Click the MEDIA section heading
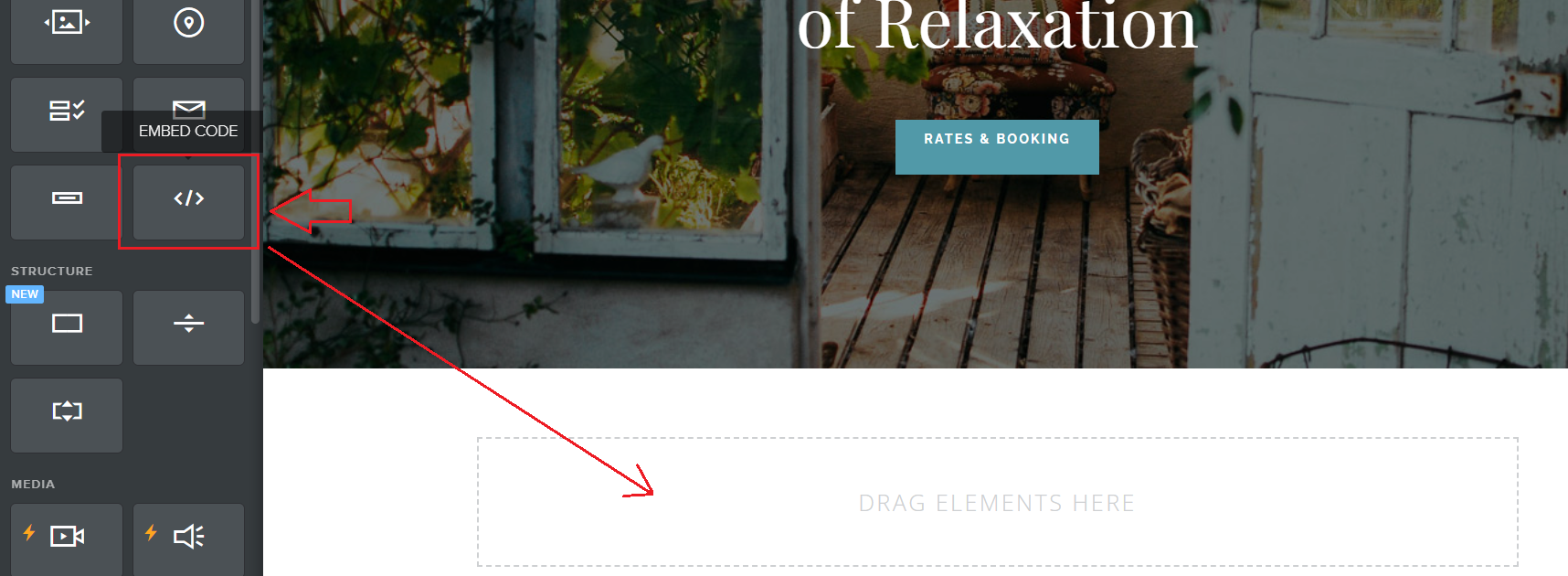Viewport: 1568px width, 576px height. pos(33,484)
